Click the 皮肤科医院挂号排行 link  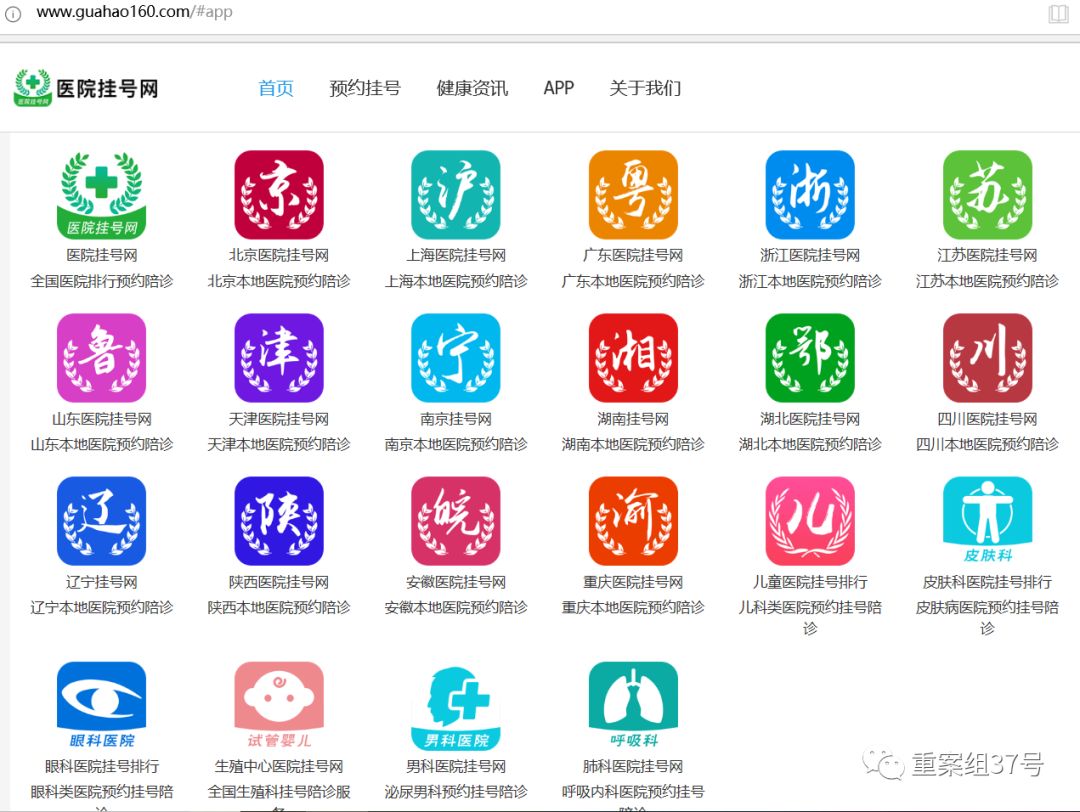click(x=988, y=582)
